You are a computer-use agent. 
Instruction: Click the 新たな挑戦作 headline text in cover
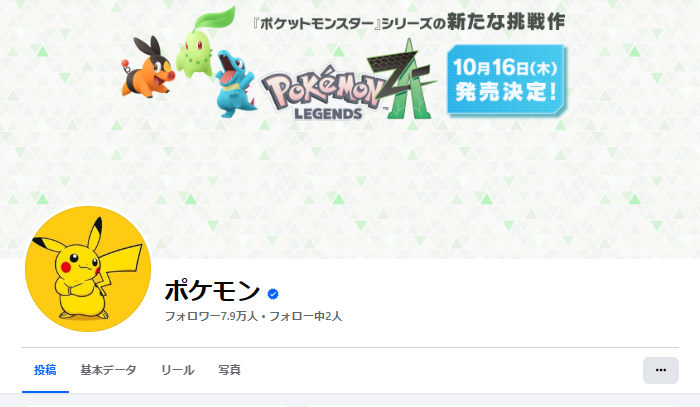506,21
